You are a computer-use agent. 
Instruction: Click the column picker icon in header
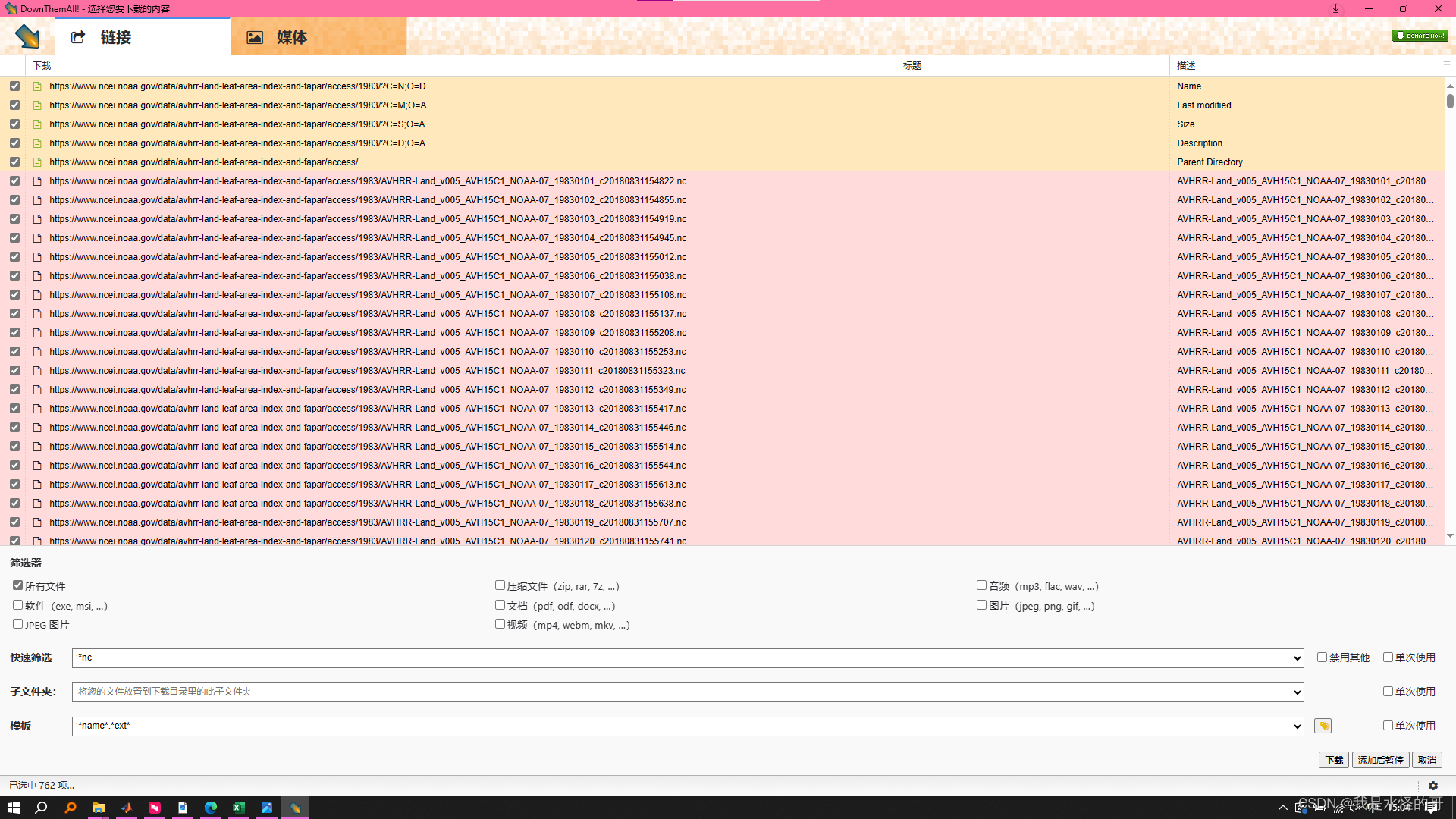click(1446, 65)
